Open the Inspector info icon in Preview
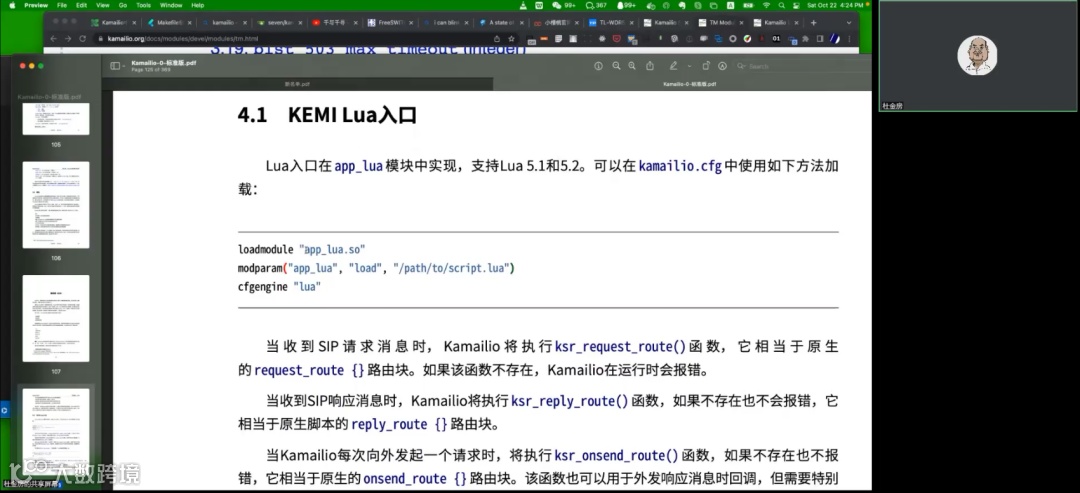The width and height of the screenshot is (1080, 493). (598, 66)
